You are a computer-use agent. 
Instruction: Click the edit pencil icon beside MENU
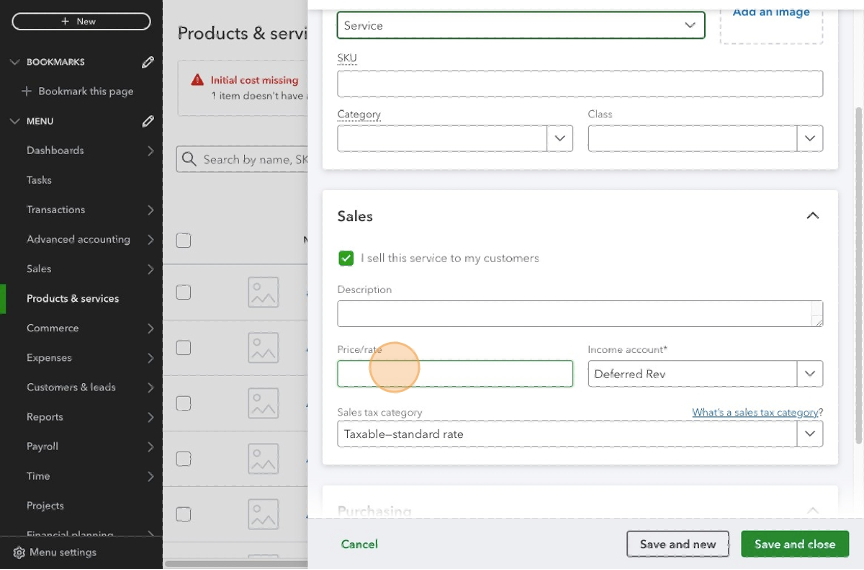(148, 121)
